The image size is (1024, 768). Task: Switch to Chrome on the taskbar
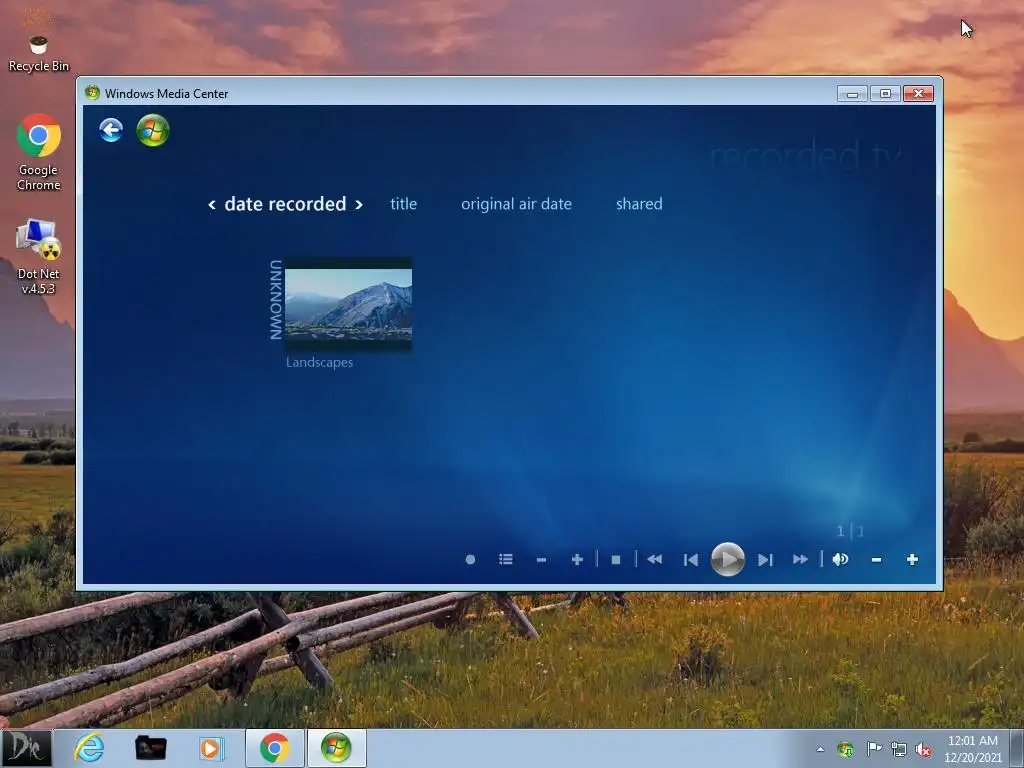click(275, 748)
